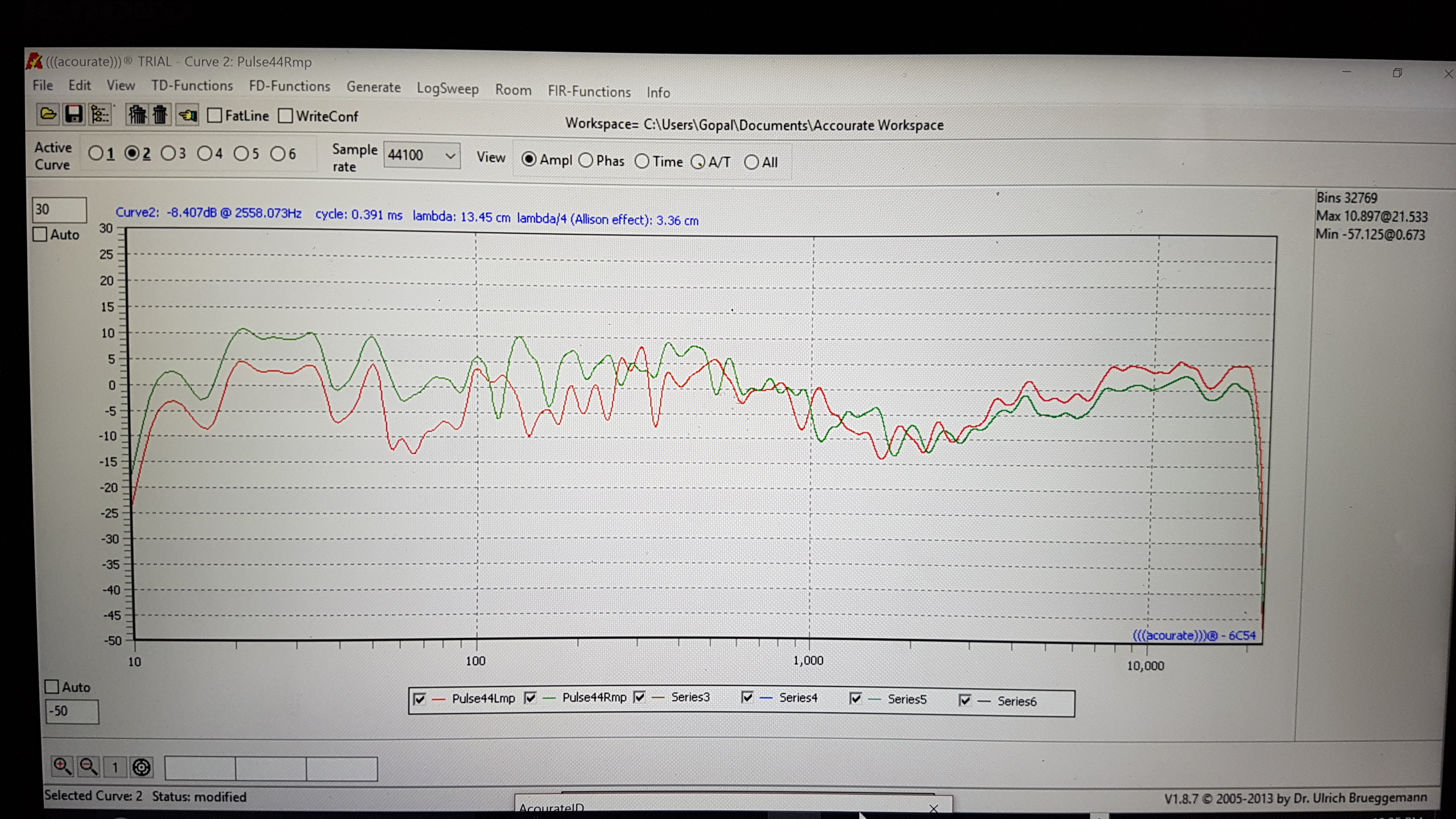
Task: Switch view to A/T
Action: [698, 162]
